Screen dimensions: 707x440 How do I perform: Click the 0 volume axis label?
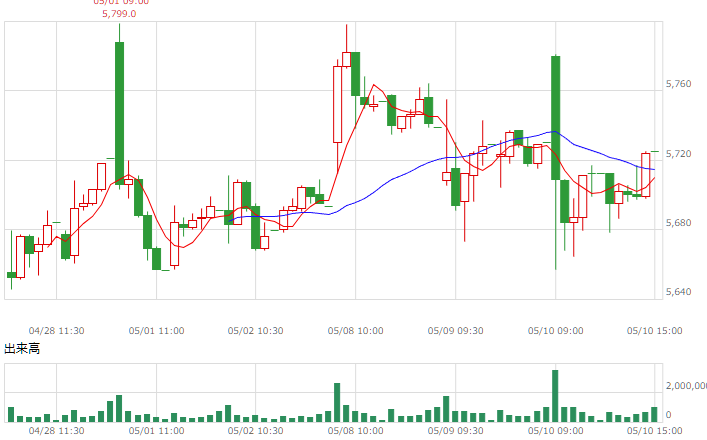pos(668,414)
